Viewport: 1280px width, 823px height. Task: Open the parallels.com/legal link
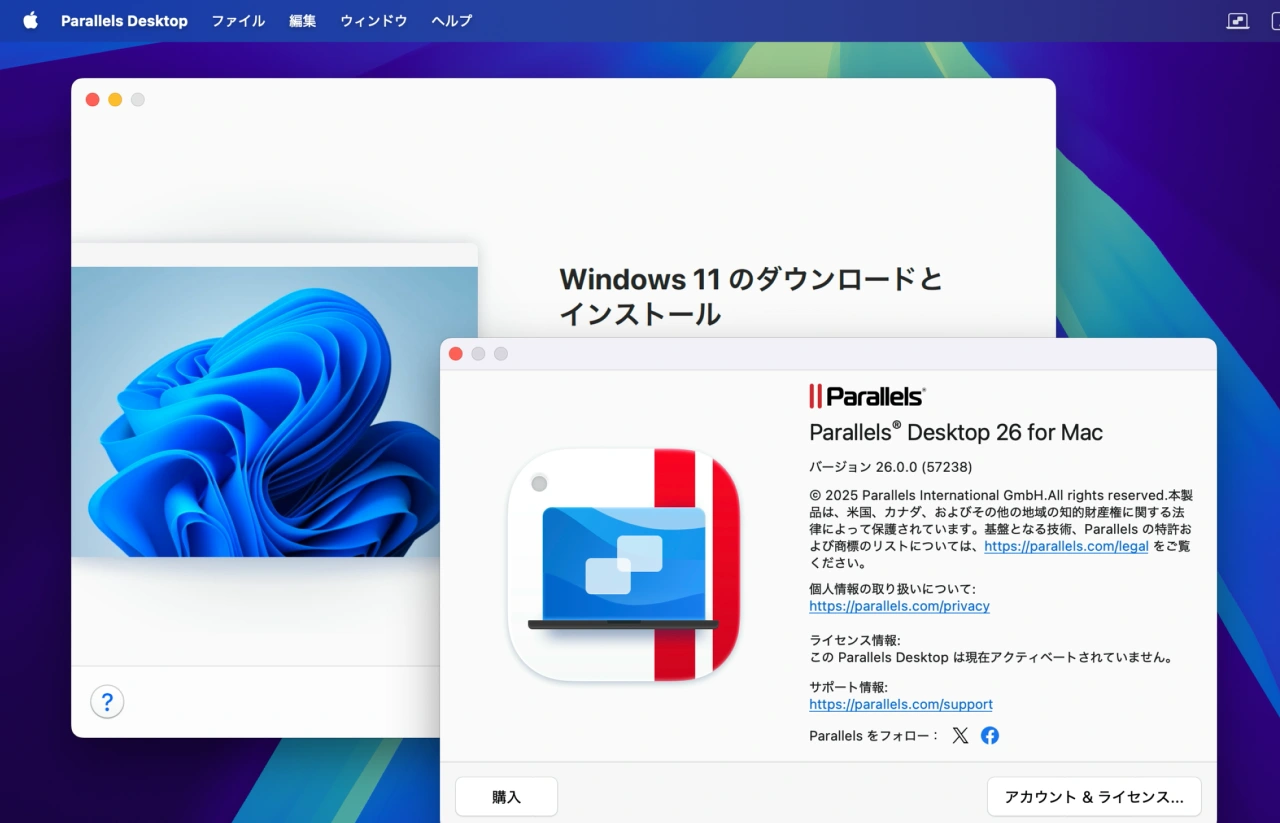1066,546
